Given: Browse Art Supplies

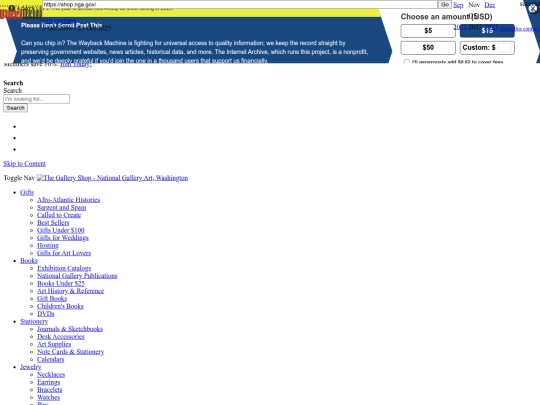Looking at the screenshot, I should (54, 344).
